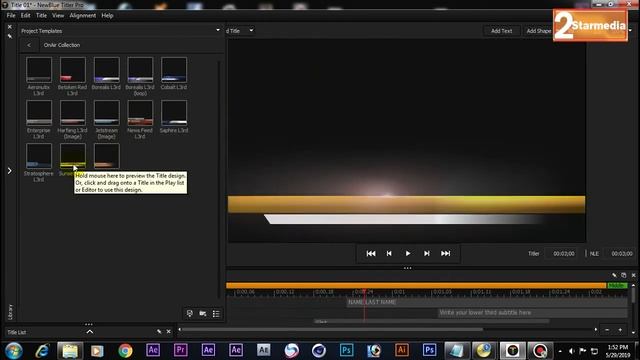This screenshot has width=640, height=360.
Task: Open Google Chrome from the taskbar
Action: (125, 351)
